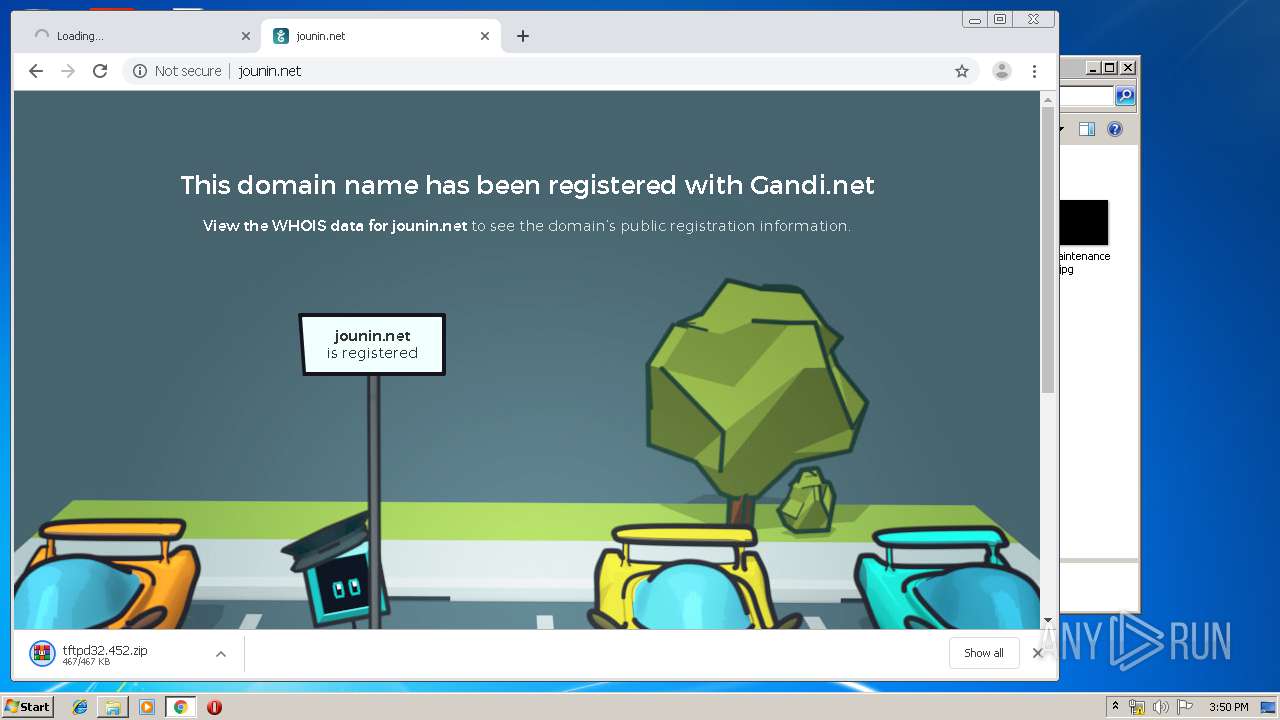Click the forward navigation arrow
The width and height of the screenshot is (1280, 720).
coord(68,71)
